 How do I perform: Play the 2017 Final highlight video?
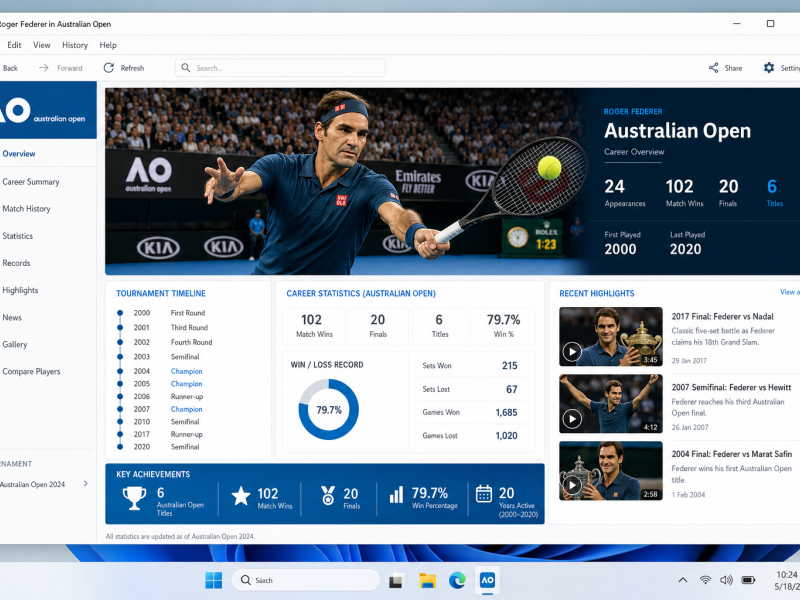pos(572,352)
